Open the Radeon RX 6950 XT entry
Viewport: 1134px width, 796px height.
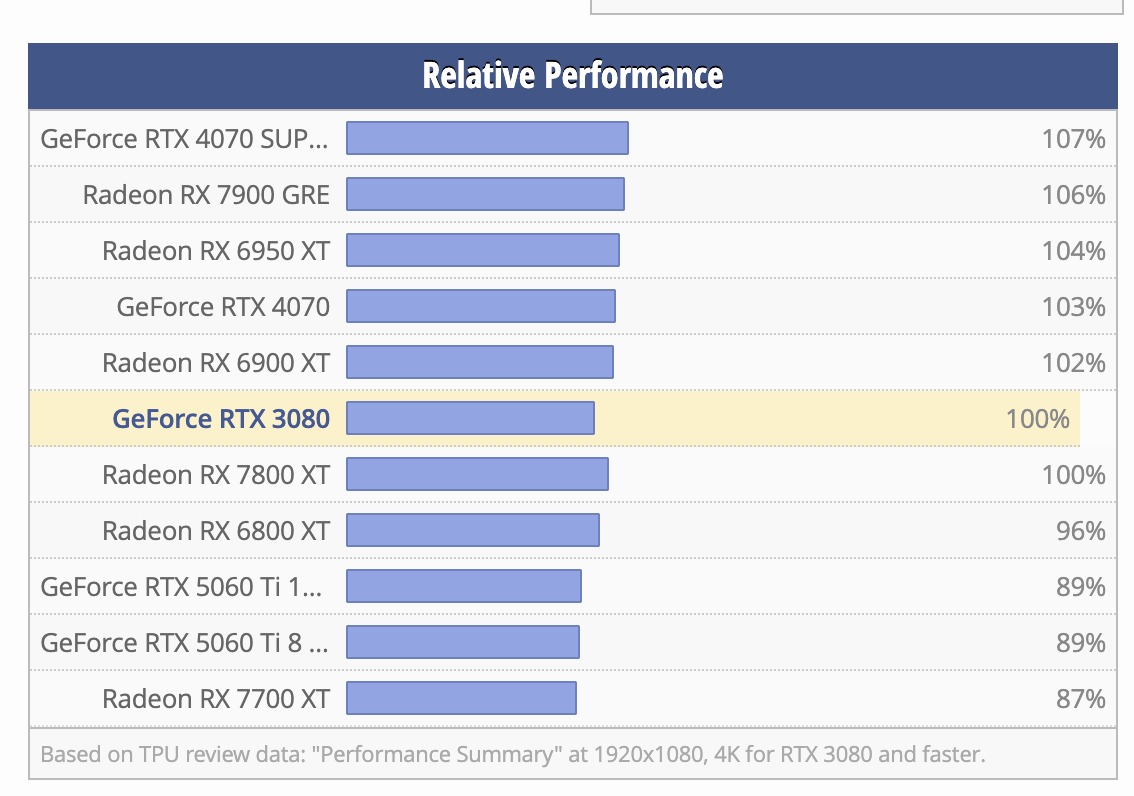point(216,250)
